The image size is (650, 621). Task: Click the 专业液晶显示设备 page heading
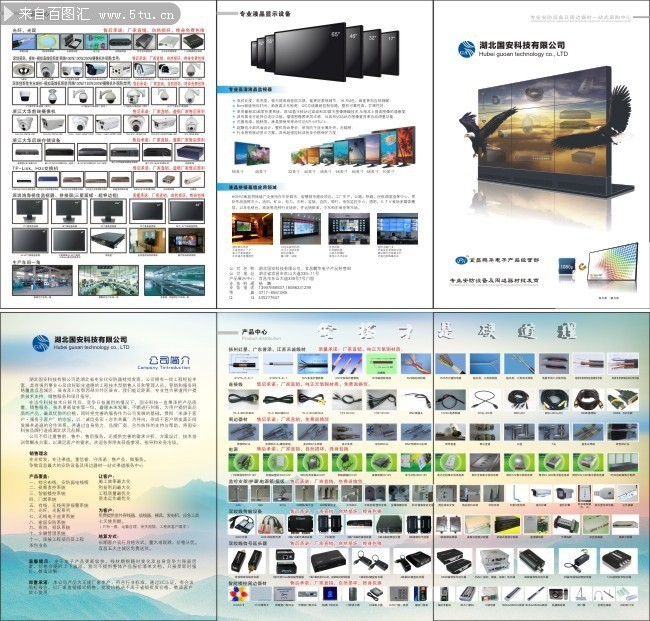(264, 13)
